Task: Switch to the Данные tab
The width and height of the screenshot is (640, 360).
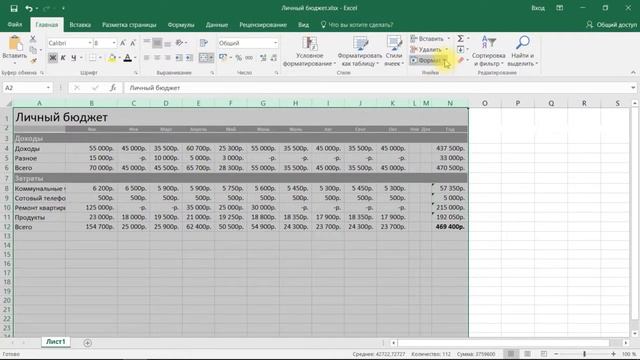Action: (x=217, y=25)
